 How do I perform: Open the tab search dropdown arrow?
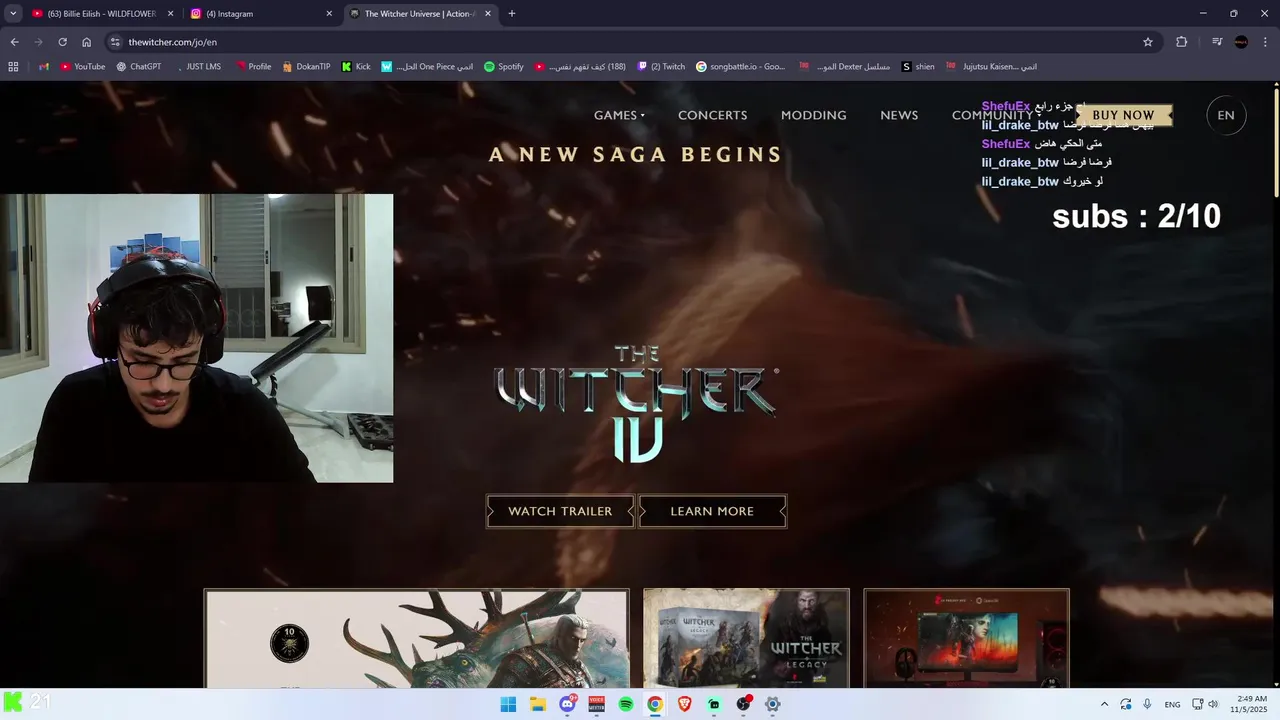(13, 14)
